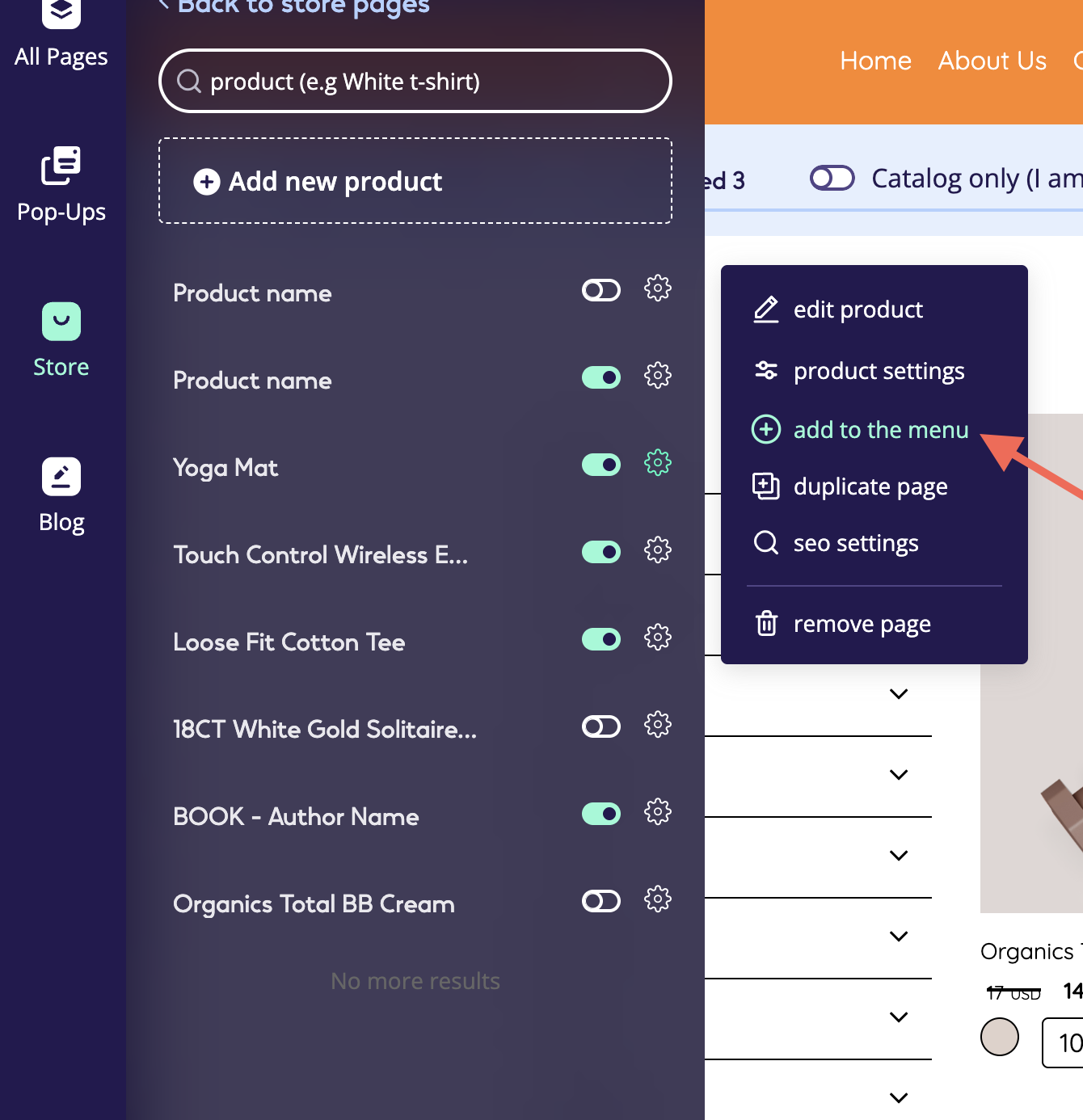Click the circled plus icon for add to menu
The image size is (1083, 1120).
[766, 429]
